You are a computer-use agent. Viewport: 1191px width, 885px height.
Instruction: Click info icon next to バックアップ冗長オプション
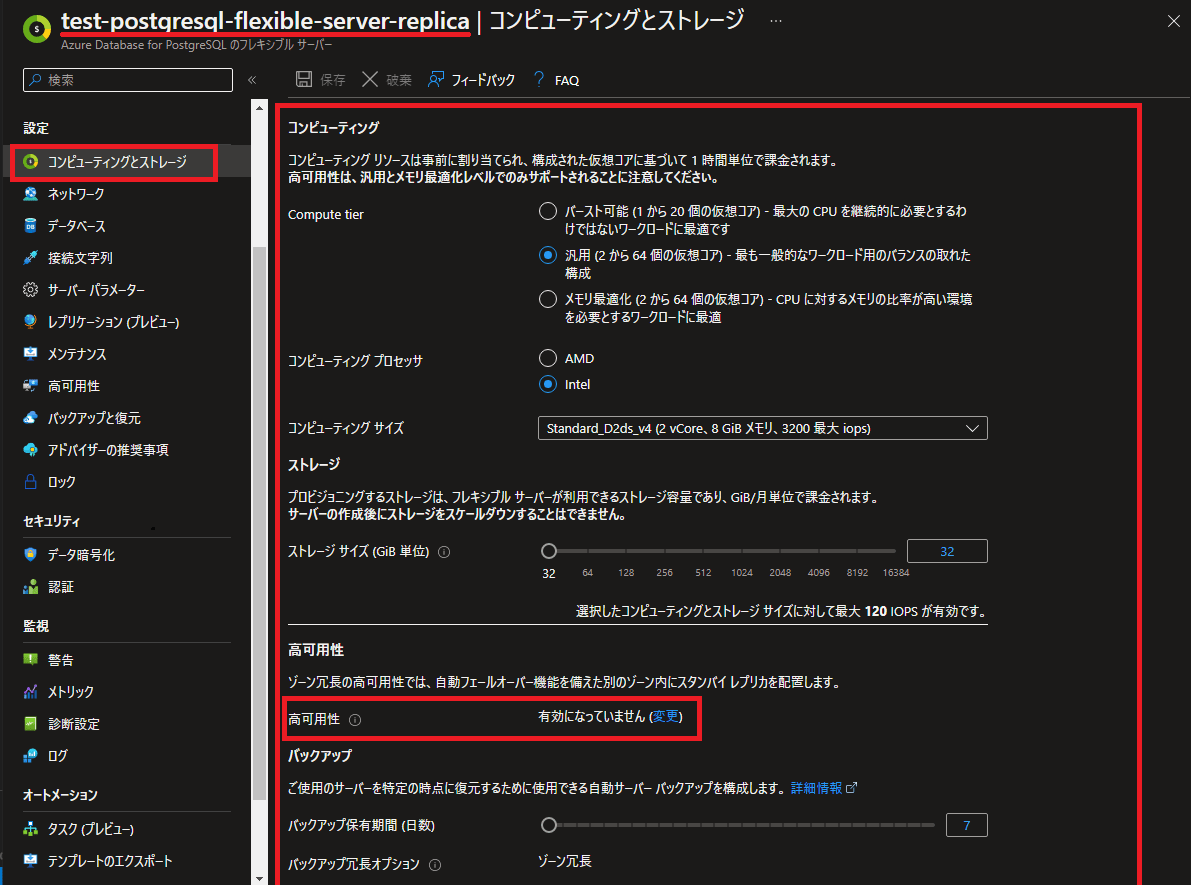(435, 864)
